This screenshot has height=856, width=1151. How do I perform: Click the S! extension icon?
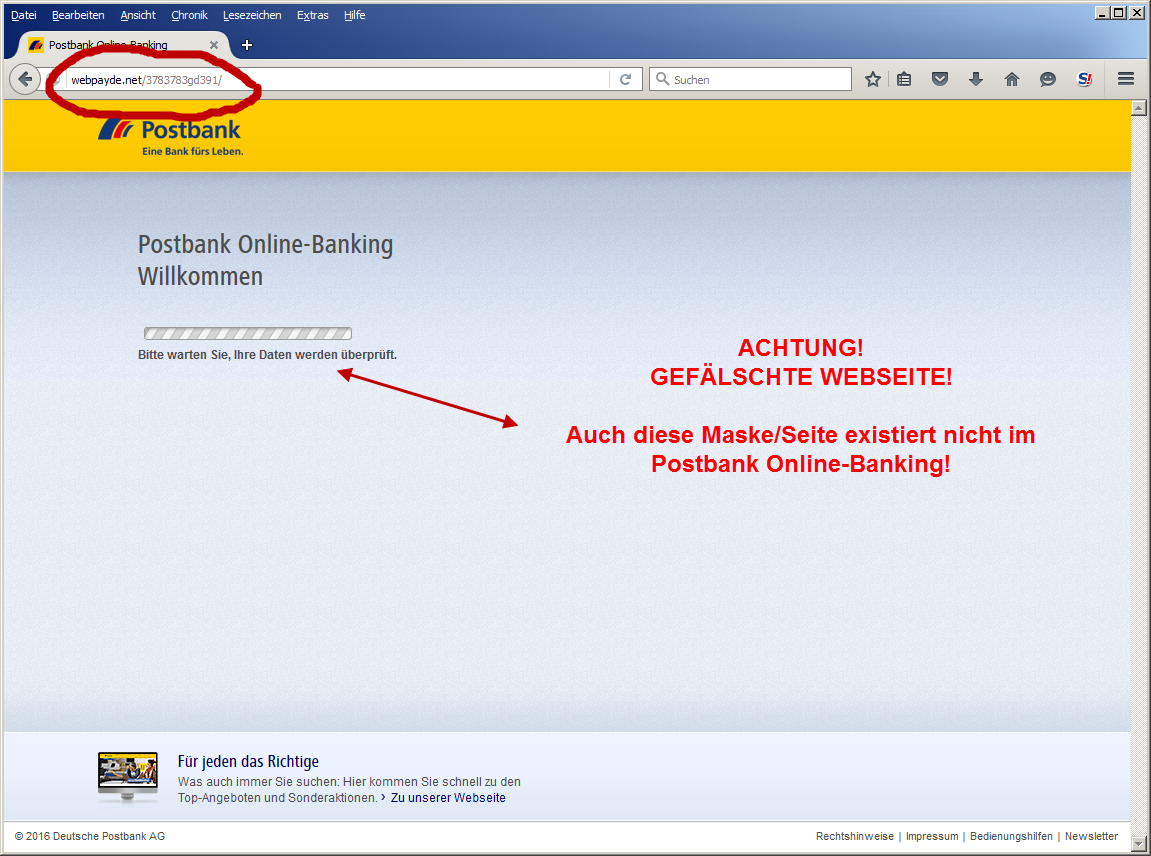1084,79
